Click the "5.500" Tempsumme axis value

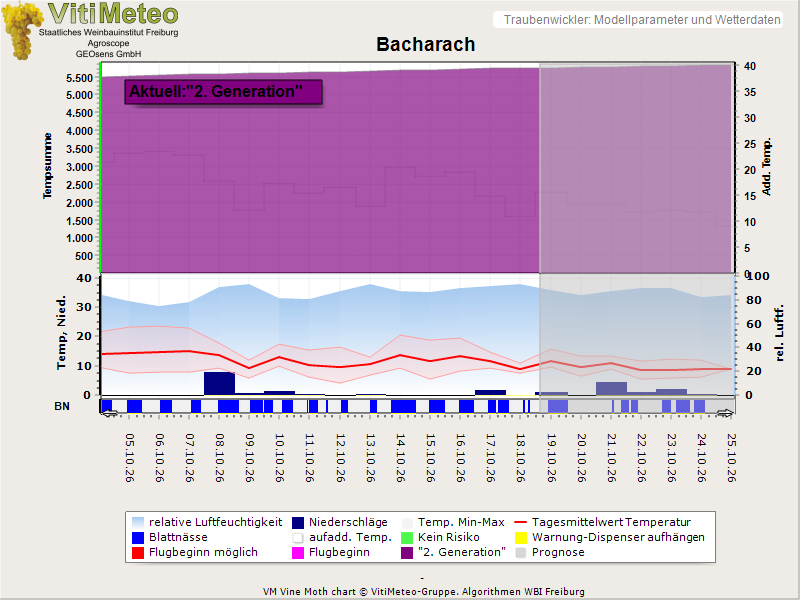pos(80,78)
